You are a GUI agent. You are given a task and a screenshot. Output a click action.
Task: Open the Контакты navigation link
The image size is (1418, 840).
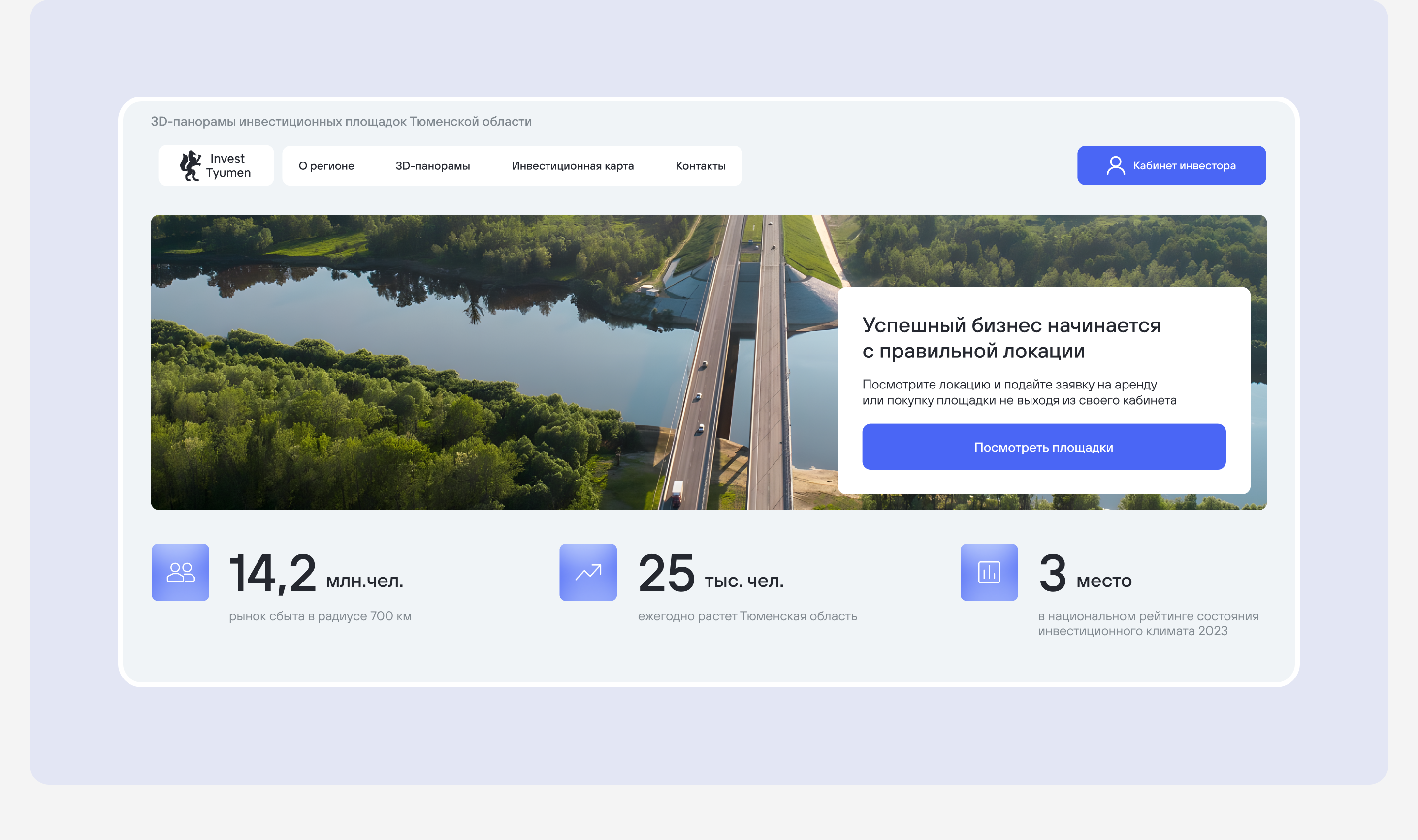point(700,166)
